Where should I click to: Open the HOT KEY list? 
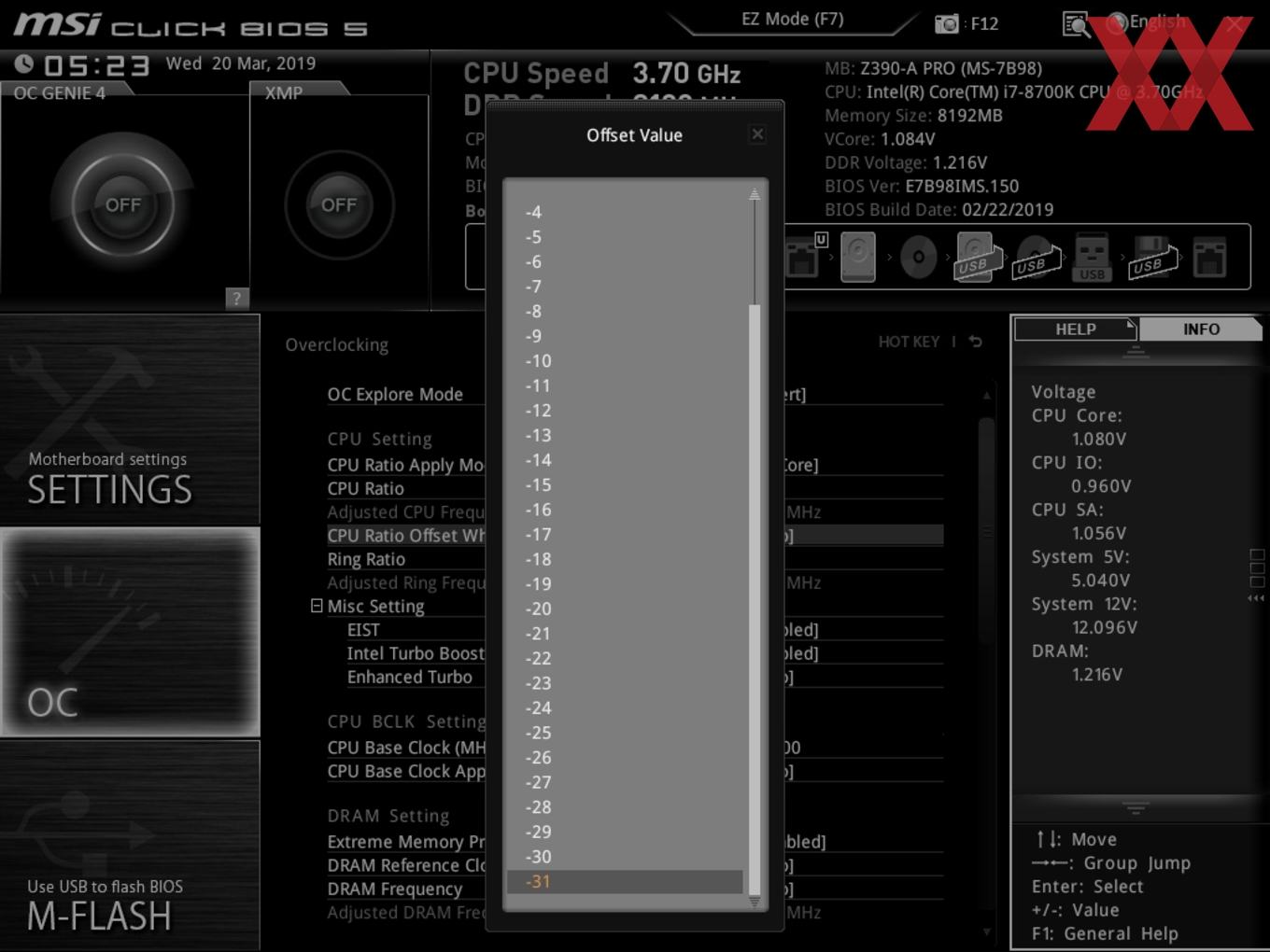[x=909, y=342]
